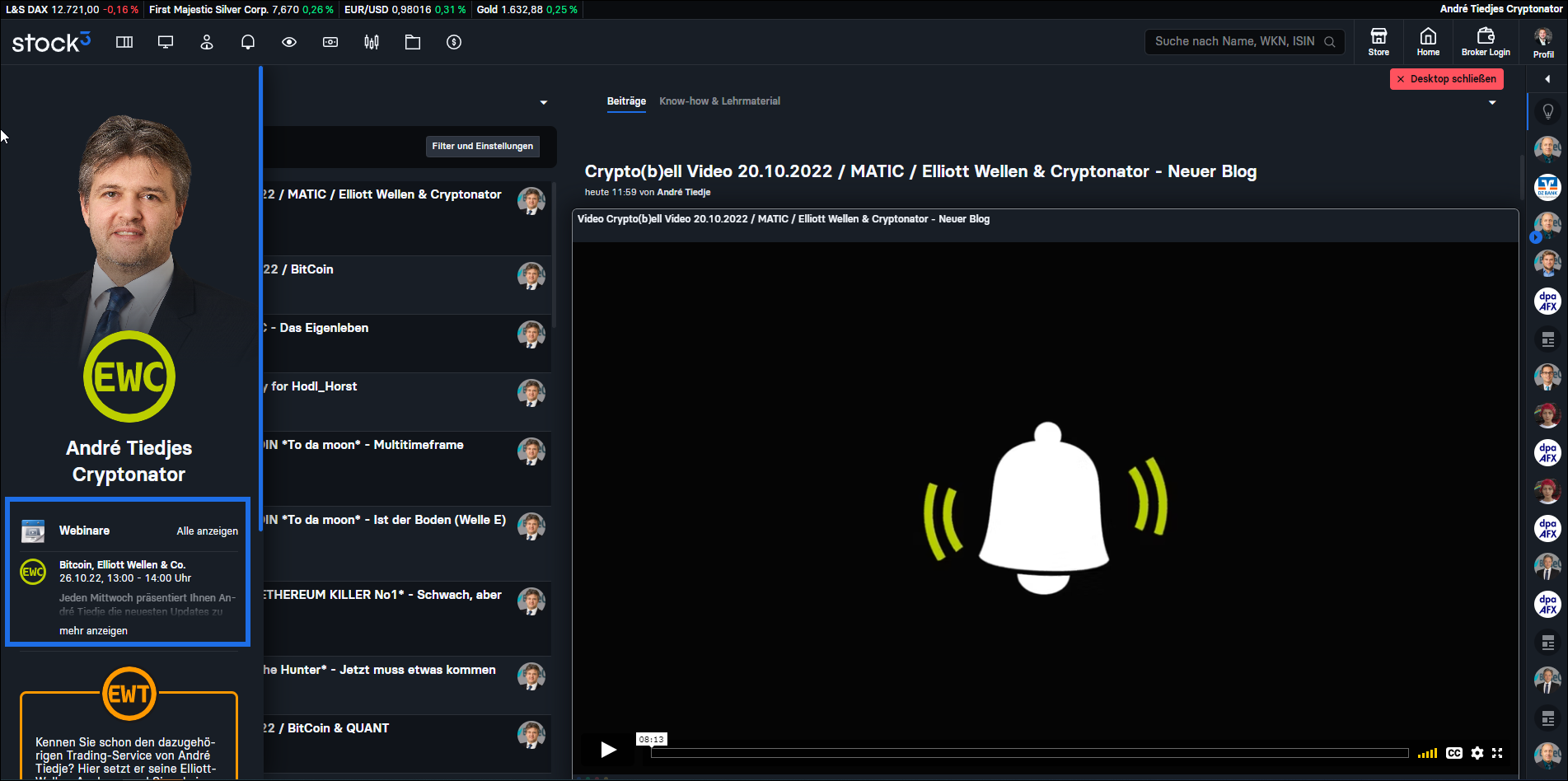Click the lightbulb icon in right sidebar
The width and height of the screenshot is (1568, 781).
[1547, 112]
